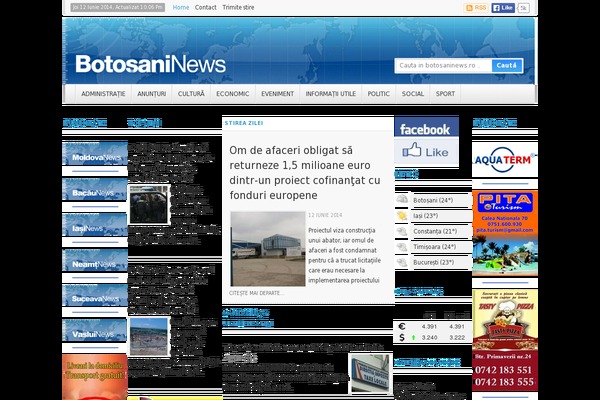The height and width of the screenshot is (400, 600).
Task: Open the CULTURĂ menu
Action: click(191, 94)
